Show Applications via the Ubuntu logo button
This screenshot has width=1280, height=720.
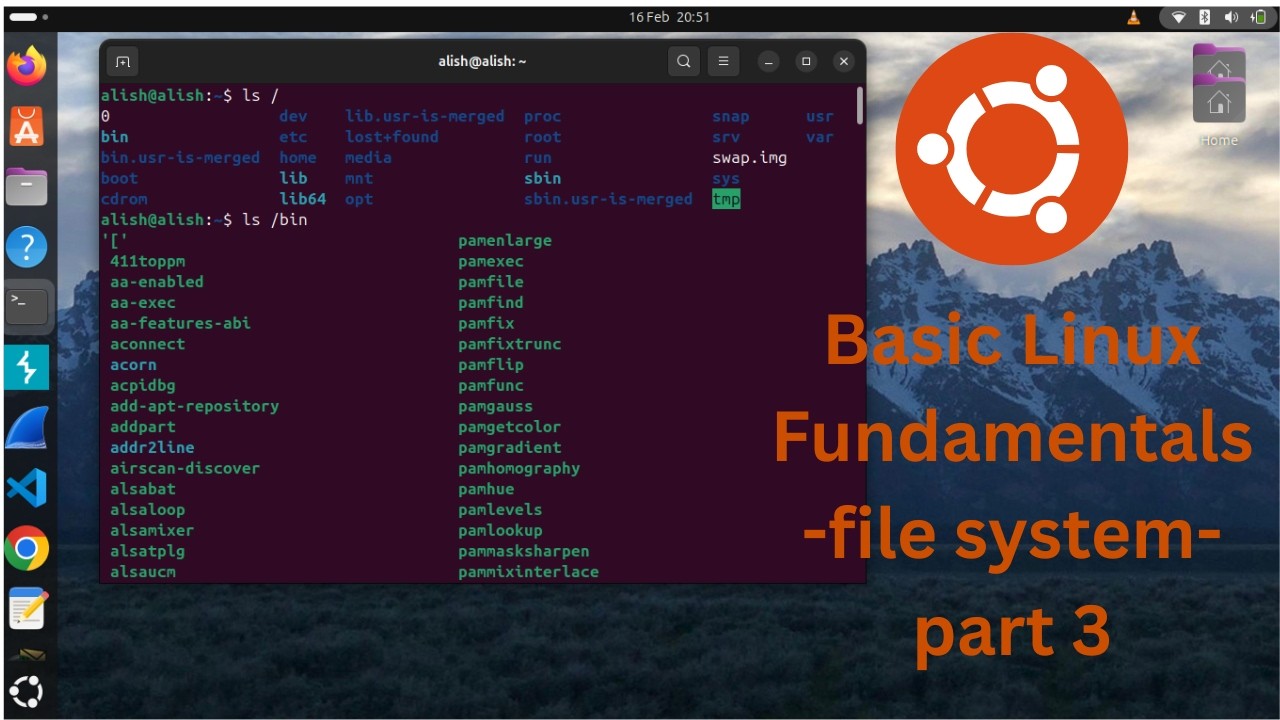point(27,691)
